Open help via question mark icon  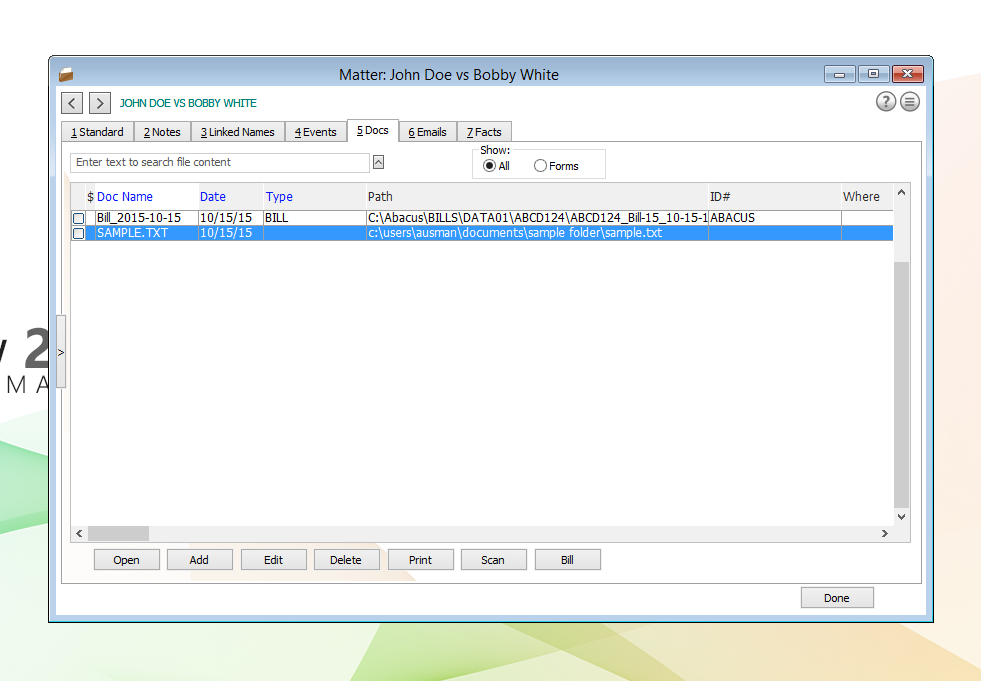[885, 101]
